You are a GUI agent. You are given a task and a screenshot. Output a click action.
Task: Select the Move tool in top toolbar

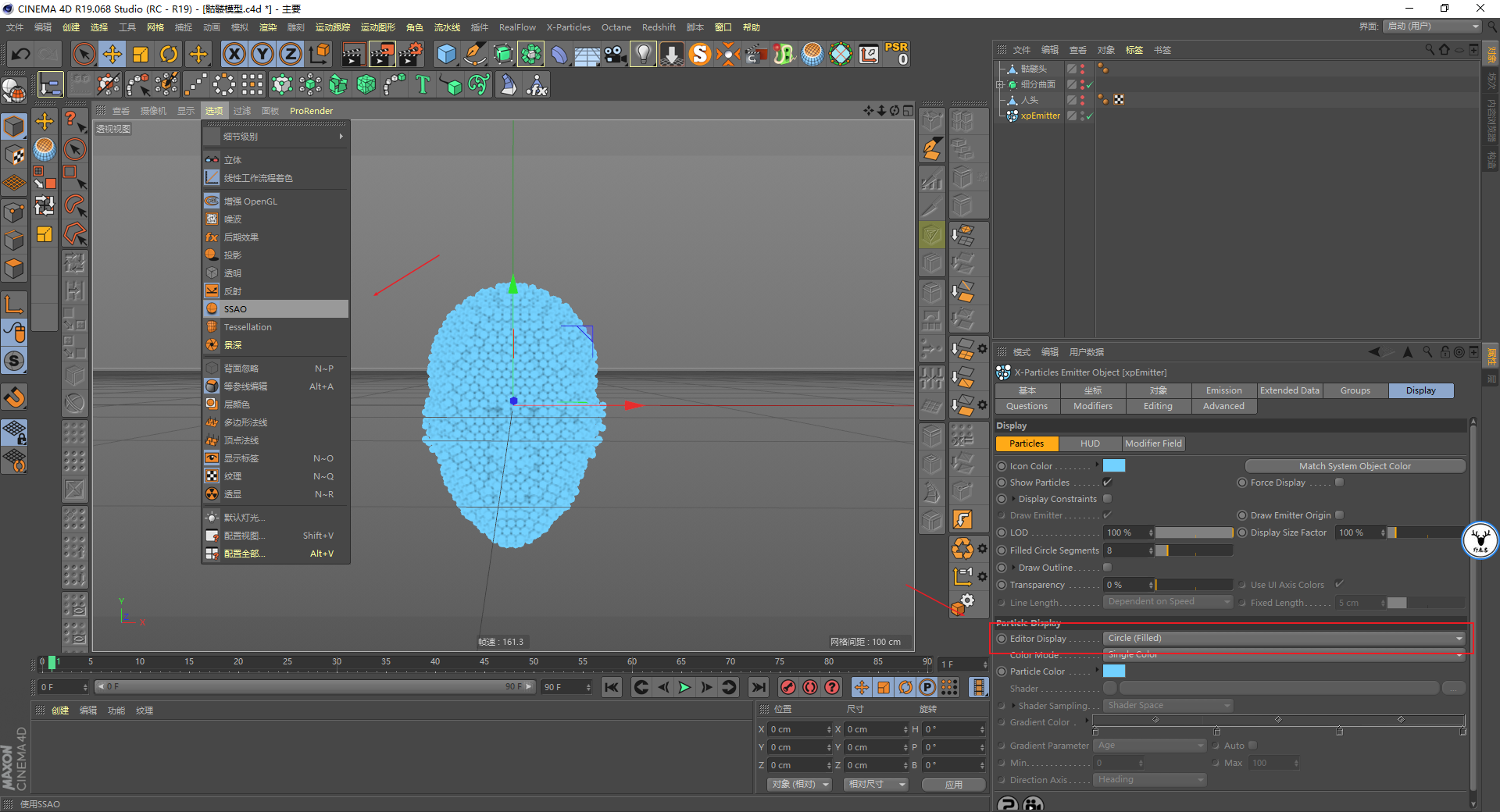click(x=112, y=54)
